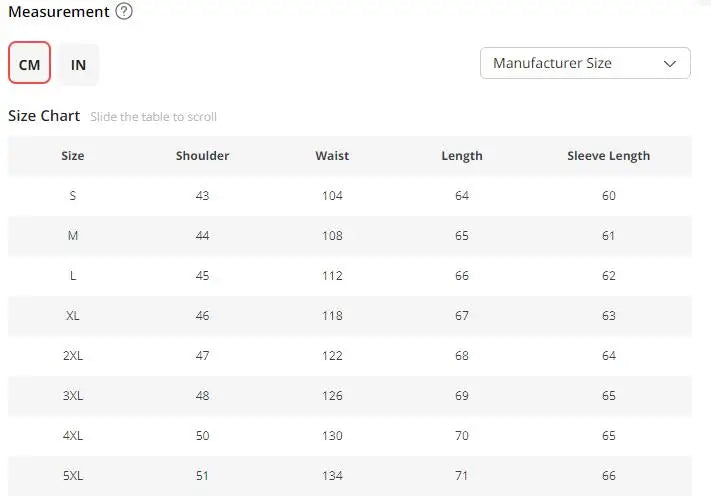The width and height of the screenshot is (711, 496).
Task: Select the 4XL size row
Action: click(73, 436)
